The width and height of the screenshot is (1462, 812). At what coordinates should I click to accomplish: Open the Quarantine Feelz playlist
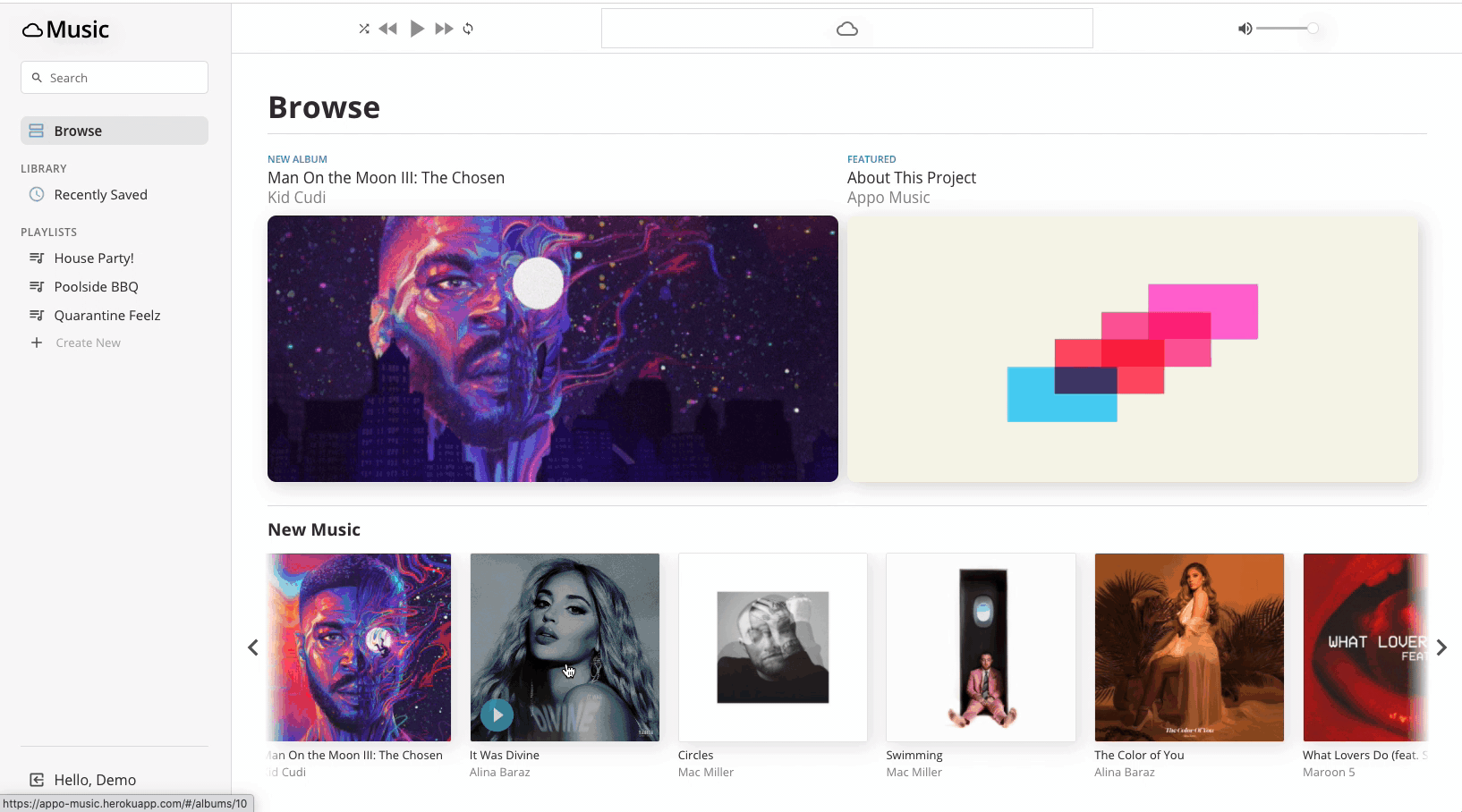tap(107, 316)
